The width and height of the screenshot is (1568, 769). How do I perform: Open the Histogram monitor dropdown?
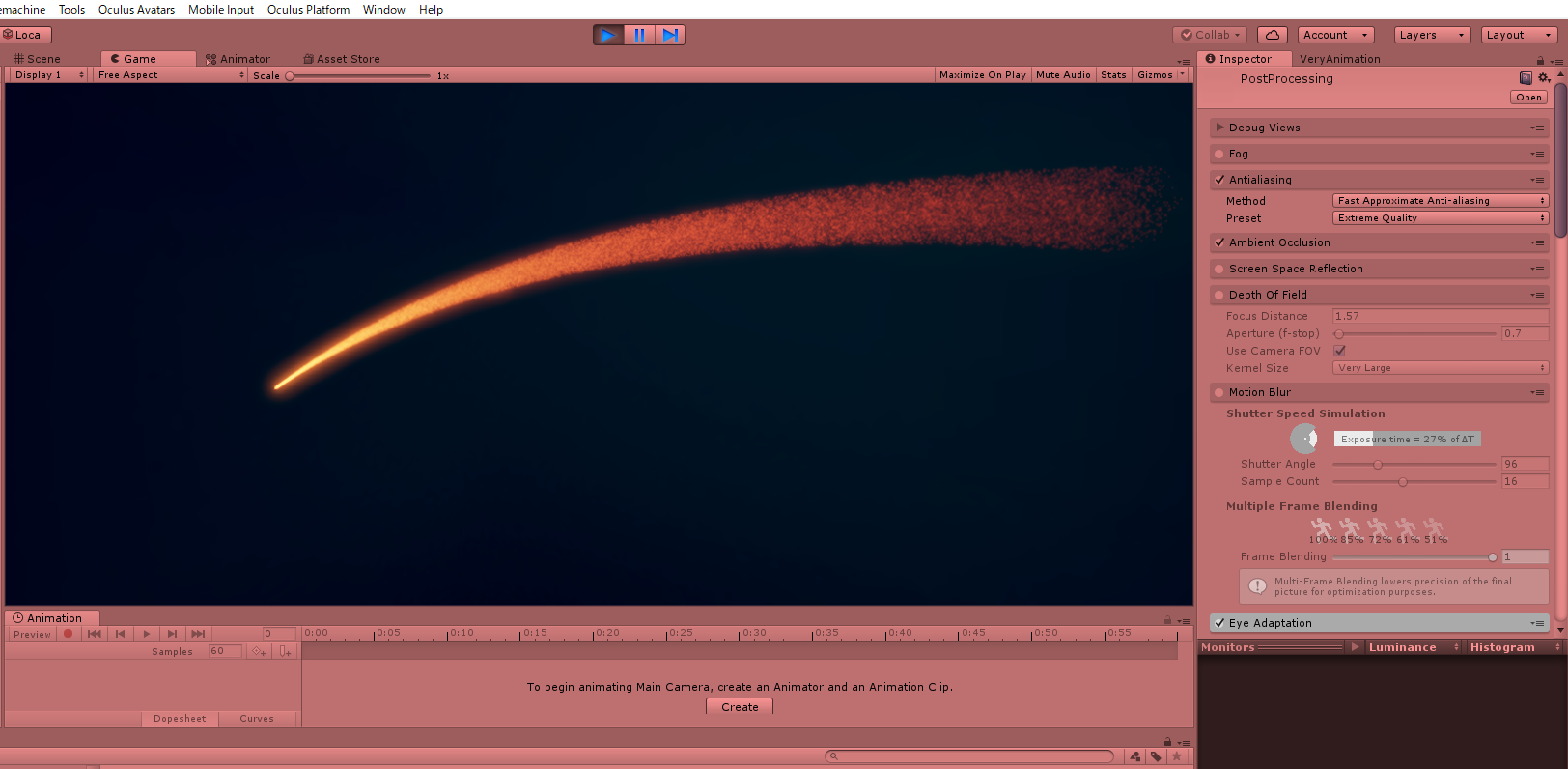[x=1514, y=647]
